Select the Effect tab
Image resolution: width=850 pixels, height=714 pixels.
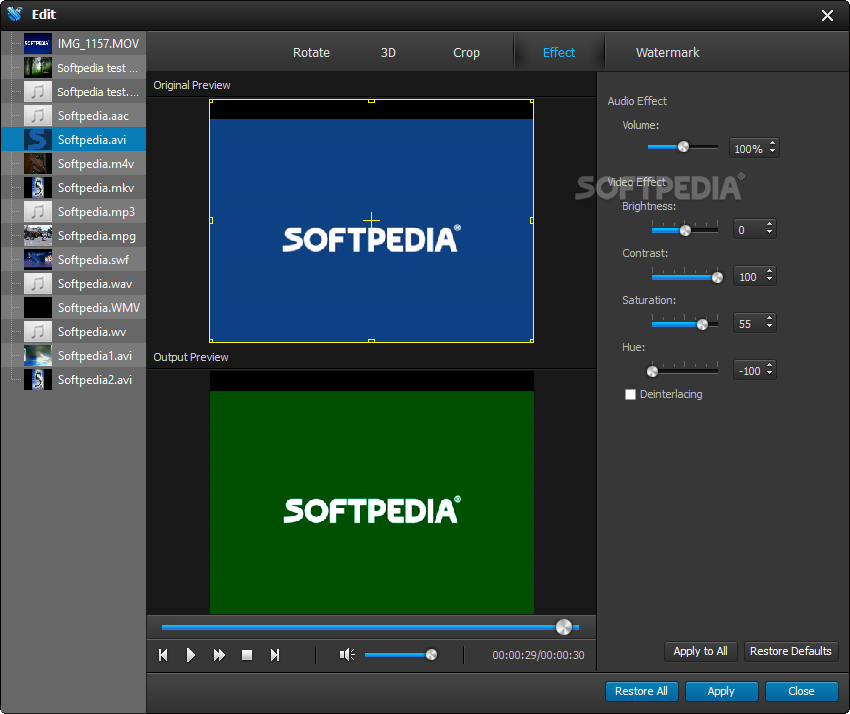tap(559, 53)
